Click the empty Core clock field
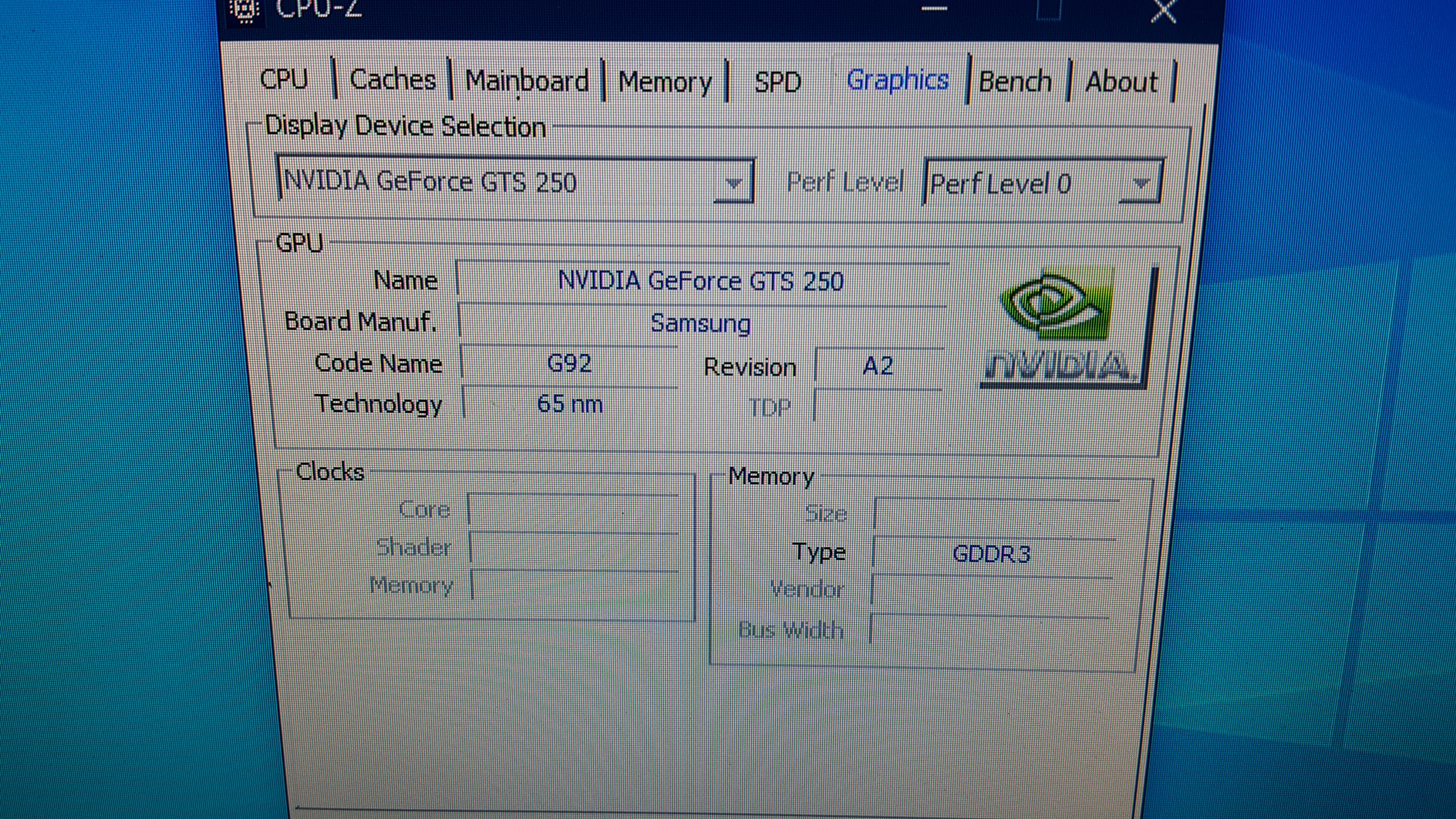Image resolution: width=1456 pixels, height=819 pixels. tap(574, 510)
